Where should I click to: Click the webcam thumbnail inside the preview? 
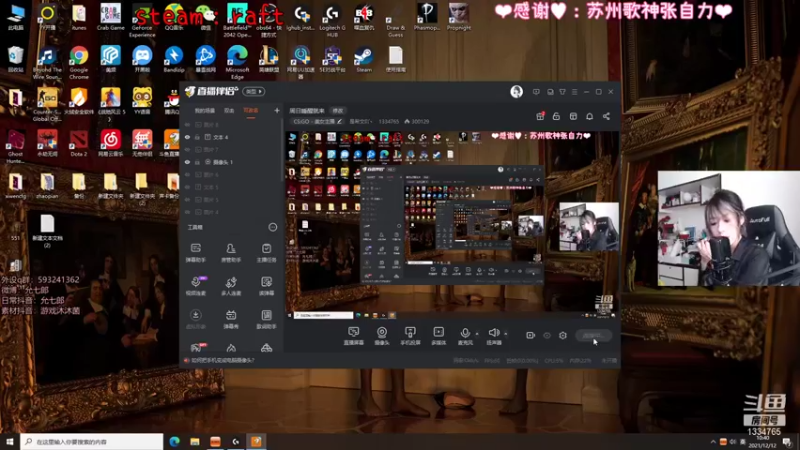pos(589,227)
